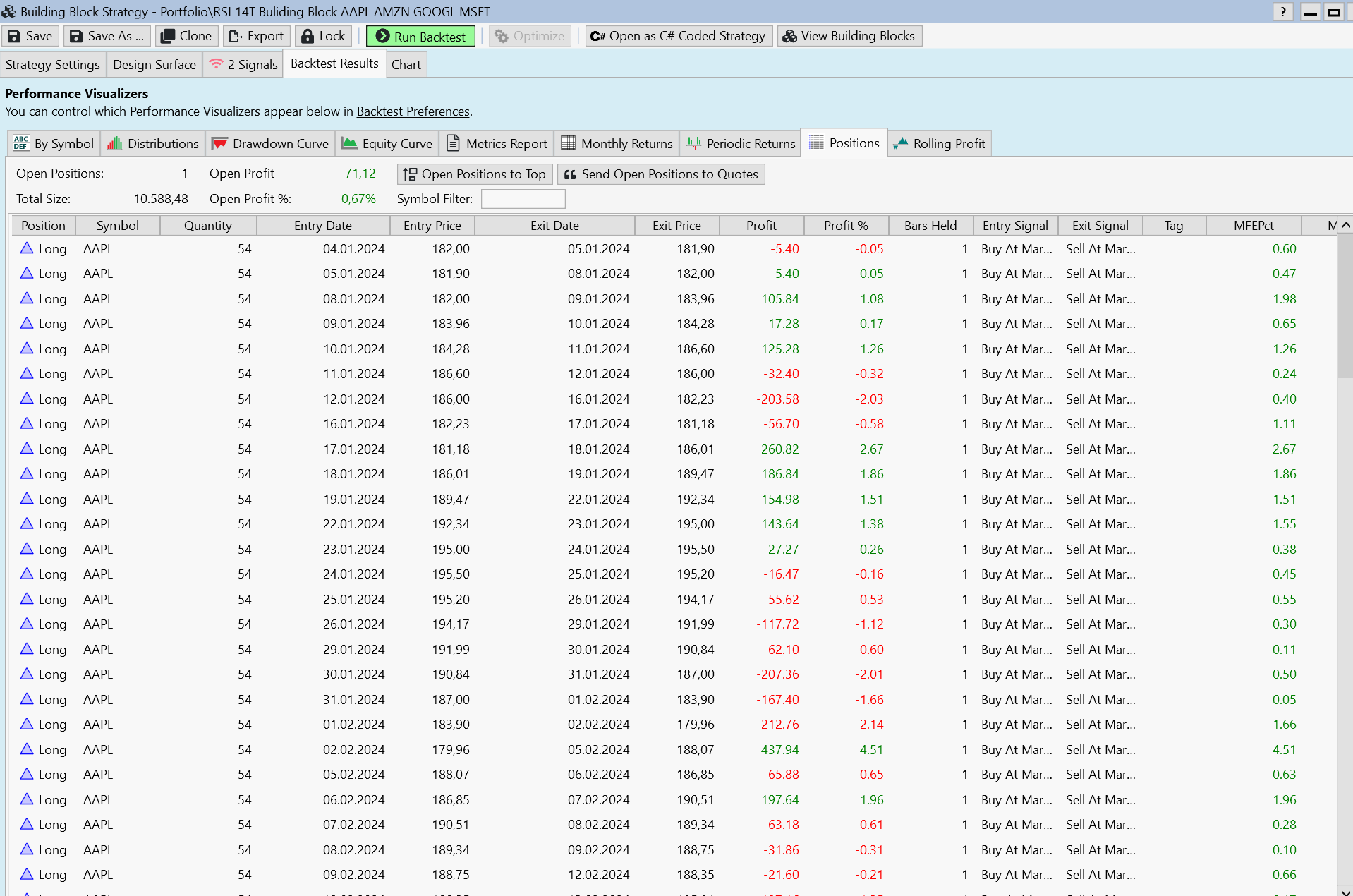Image resolution: width=1353 pixels, height=896 pixels.
Task: Open the Backtest Preferences link
Action: pyautogui.click(x=413, y=111)
